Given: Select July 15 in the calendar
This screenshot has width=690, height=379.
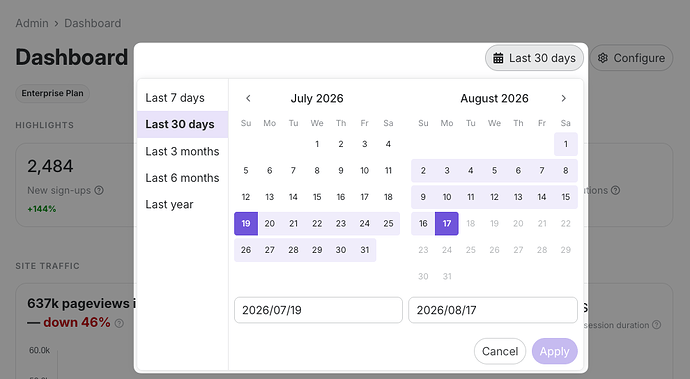Looking at the screenshot, I should pyautogui.click(x=317, y=197).
